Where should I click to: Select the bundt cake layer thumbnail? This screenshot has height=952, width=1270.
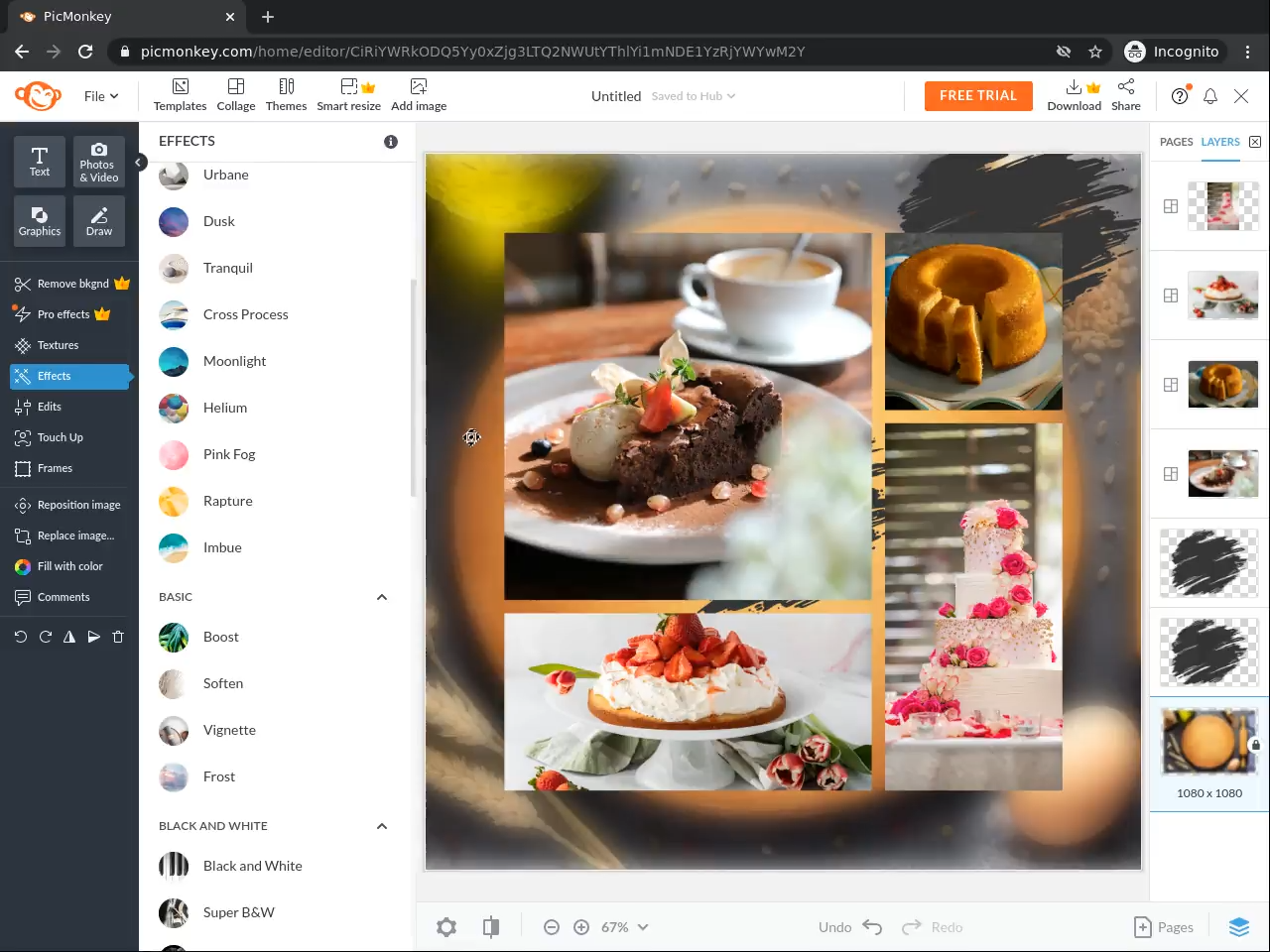coord(1222,385)
